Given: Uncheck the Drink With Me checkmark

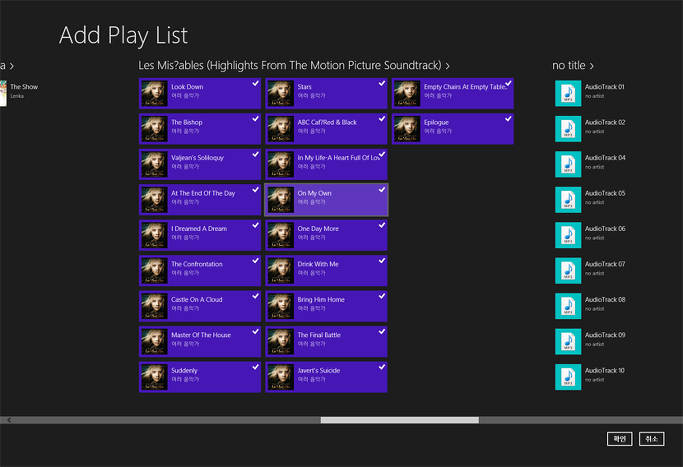Looking at the screenshot, I should coord(382,261).
